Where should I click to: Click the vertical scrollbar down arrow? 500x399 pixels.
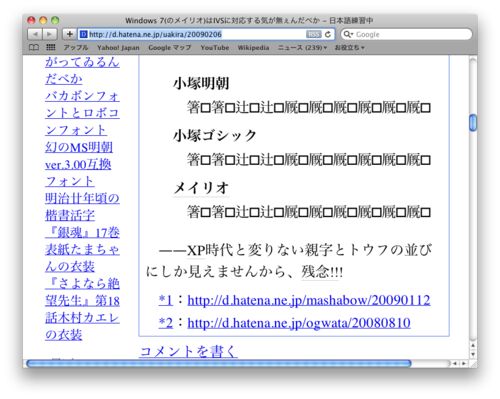click(473, 354)
